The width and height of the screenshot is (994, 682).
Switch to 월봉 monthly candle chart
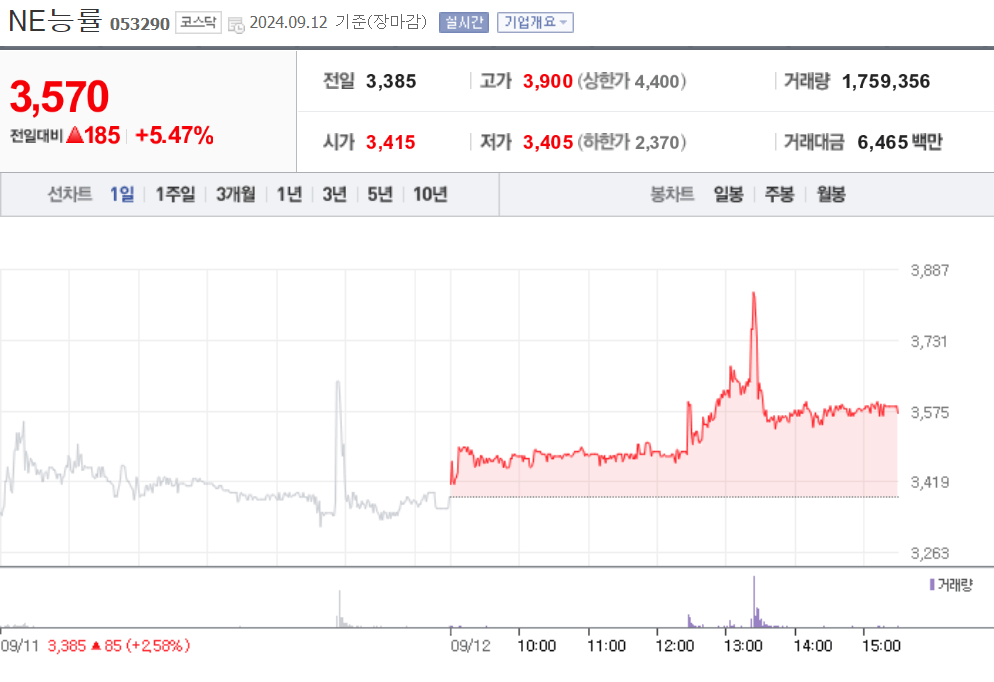click(x=830, y=194)
